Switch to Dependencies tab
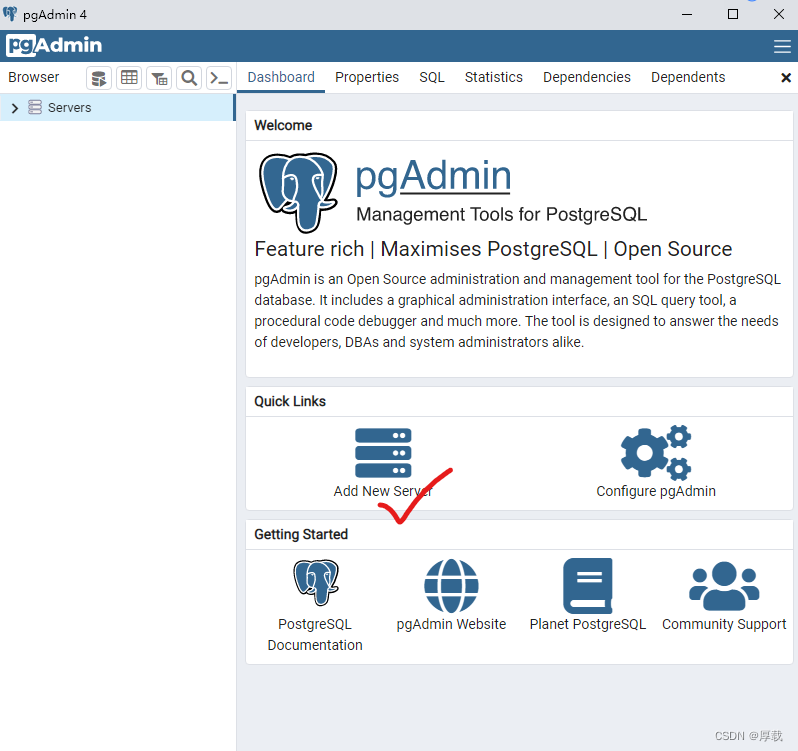 click(587, 77)
